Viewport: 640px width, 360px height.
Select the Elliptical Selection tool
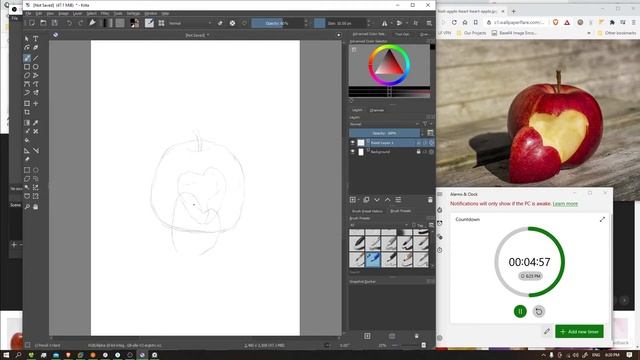pyautogui.click(x=36, y=170)
